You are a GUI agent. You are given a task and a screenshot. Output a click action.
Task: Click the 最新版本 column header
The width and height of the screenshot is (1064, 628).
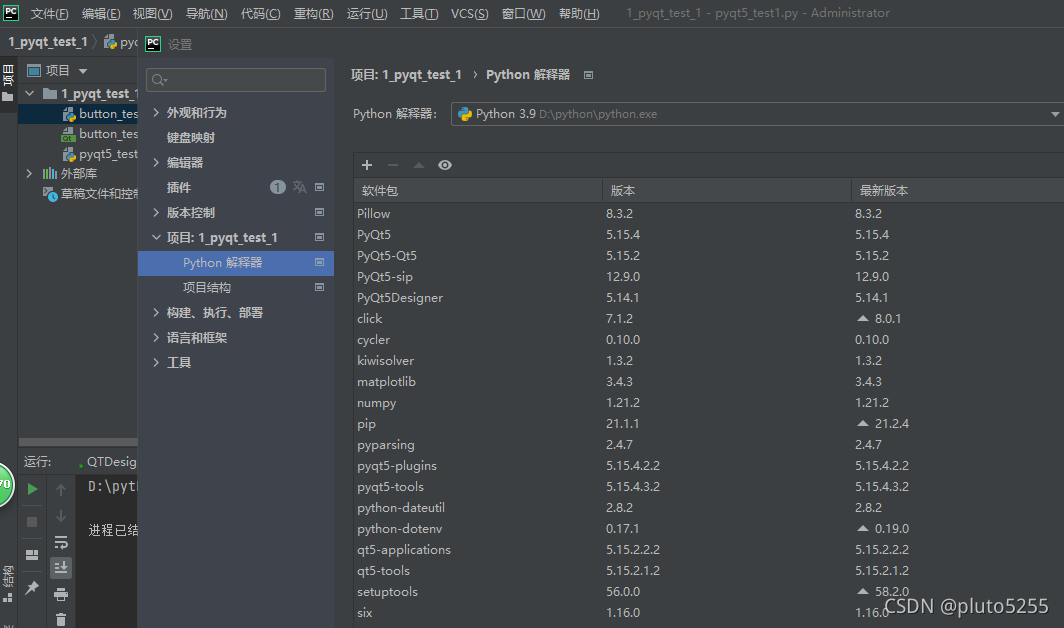tap(957, 191)
